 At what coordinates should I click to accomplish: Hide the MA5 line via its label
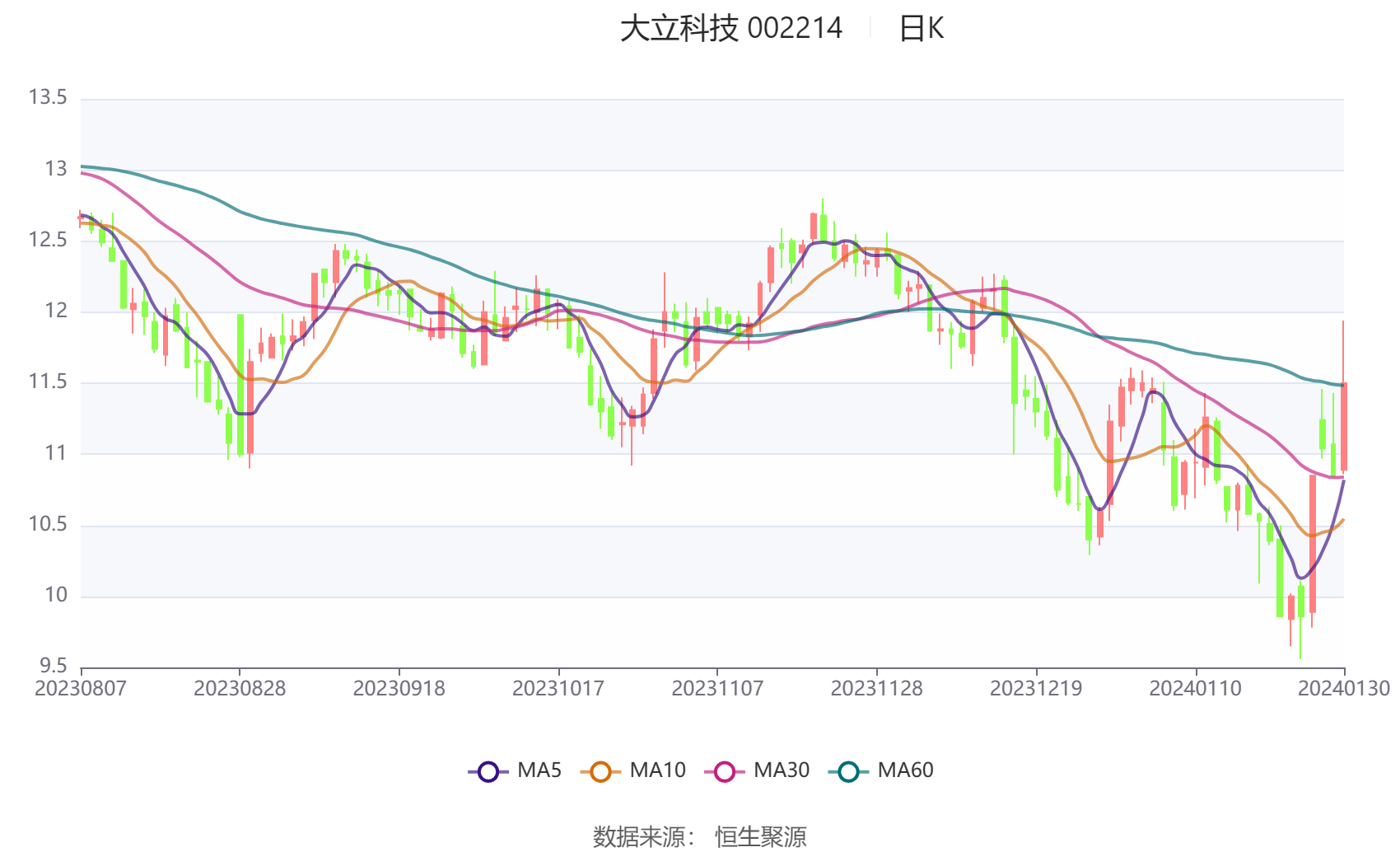[x=539, y=770]
